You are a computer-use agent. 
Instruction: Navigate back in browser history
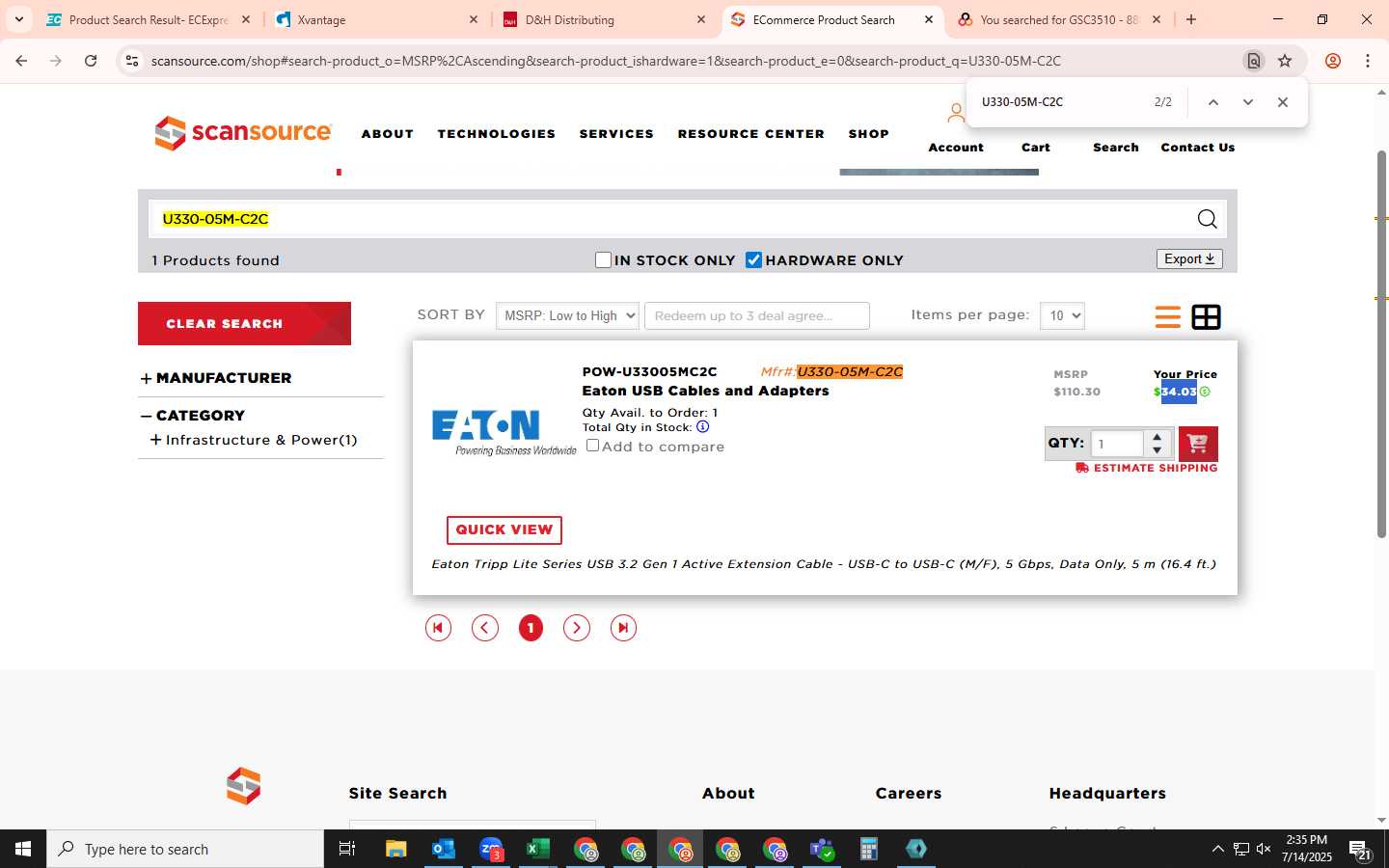[21, 61]
